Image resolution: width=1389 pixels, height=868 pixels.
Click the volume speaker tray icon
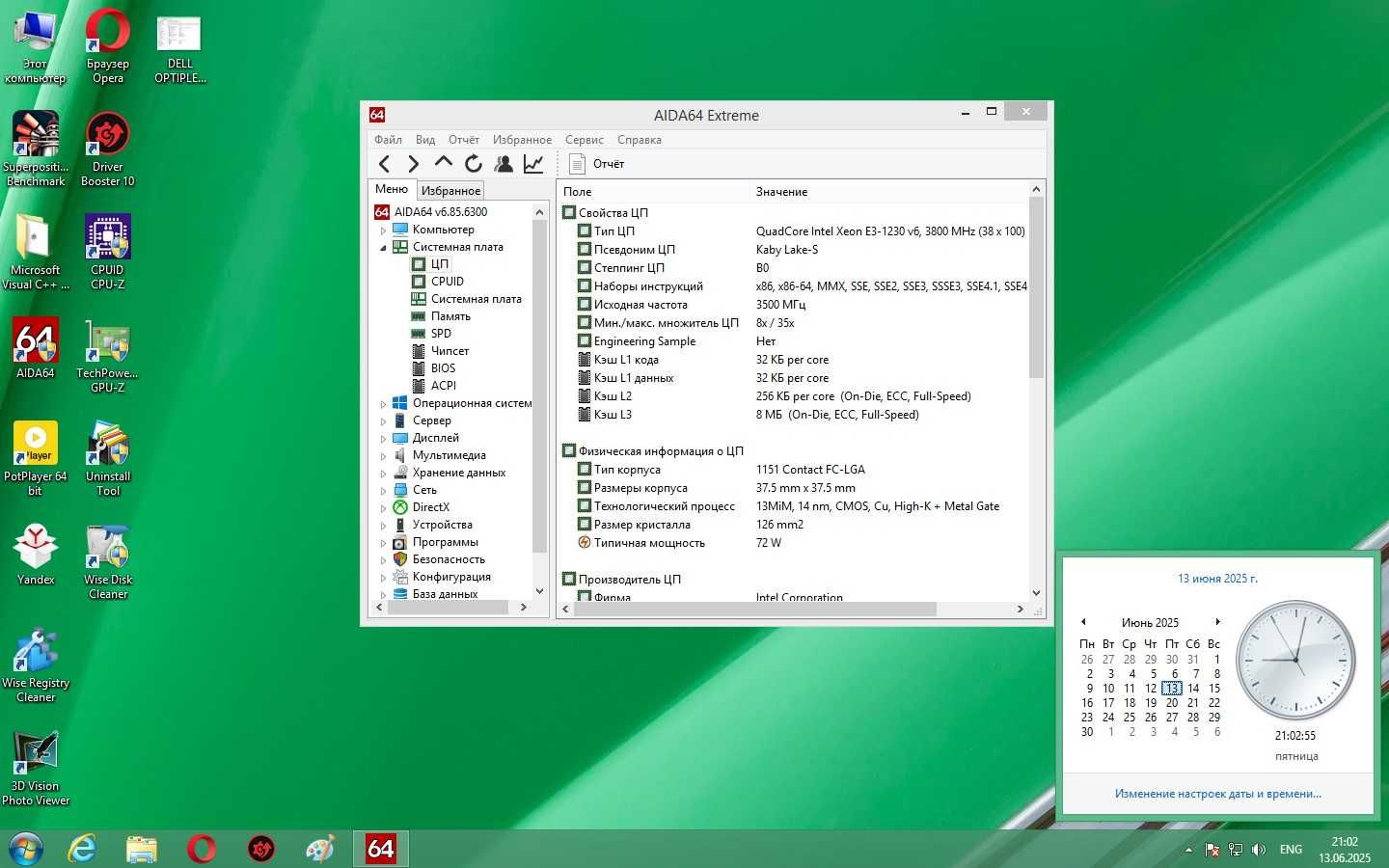(1259, 850)
